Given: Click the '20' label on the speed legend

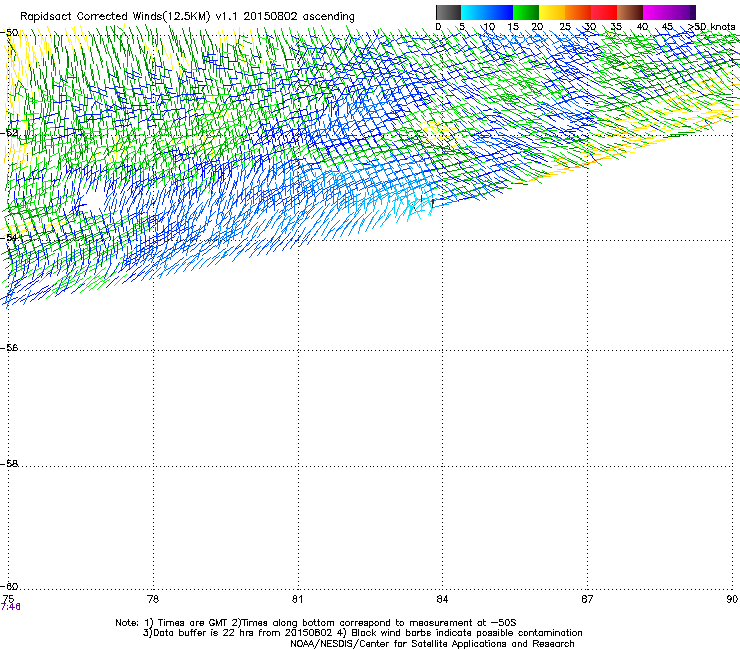Looking at the screenshot, I should pyautogui.click(x=537, y=27).
